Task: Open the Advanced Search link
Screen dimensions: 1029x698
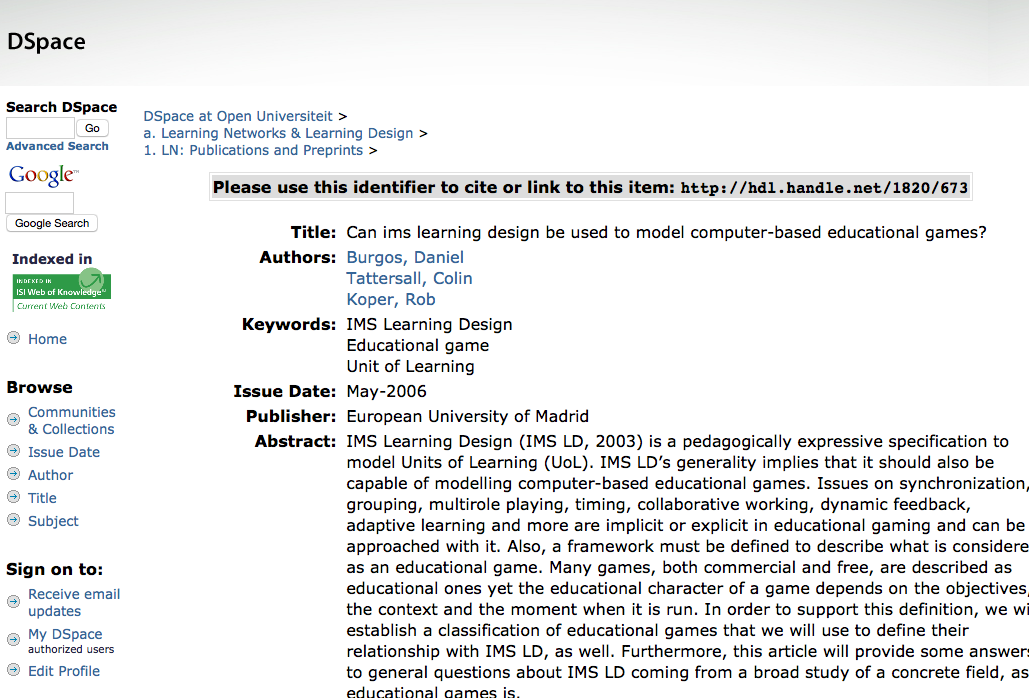Action: tap(57, 146)
